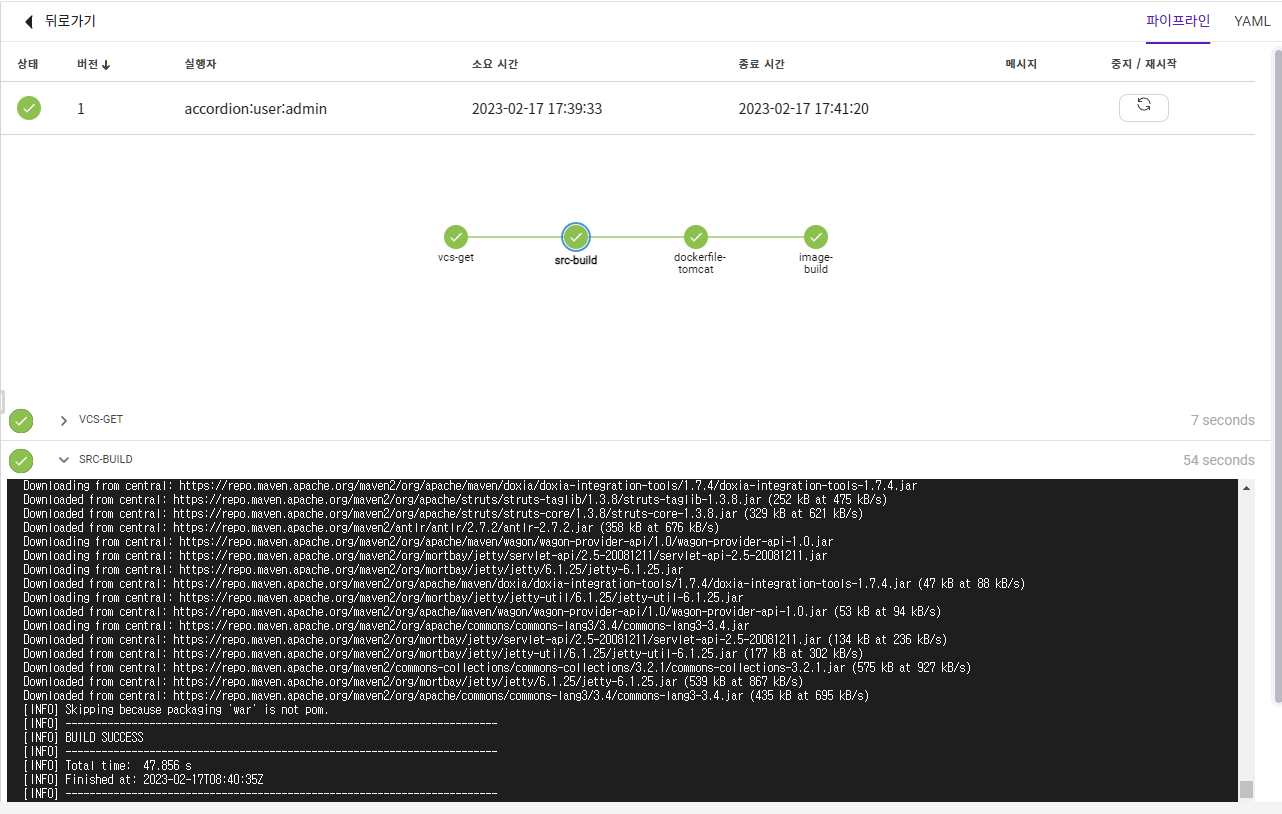Click the 실행자 column header
Image resolution: width=1282 pixels, height=814 pixels.
[x=201, y=64]
